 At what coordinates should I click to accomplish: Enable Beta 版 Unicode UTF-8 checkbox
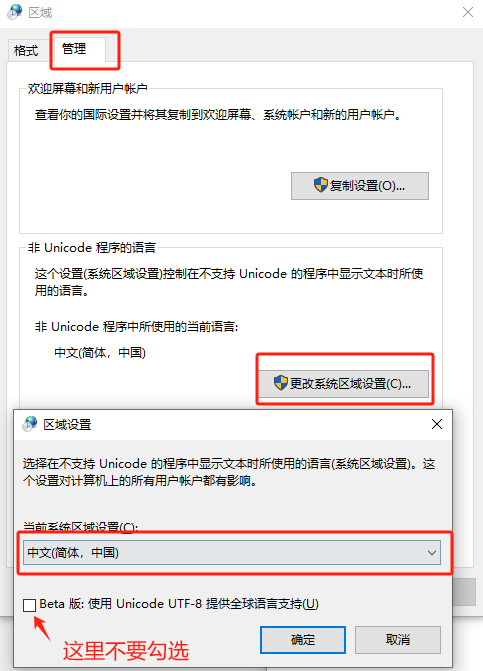29,605
